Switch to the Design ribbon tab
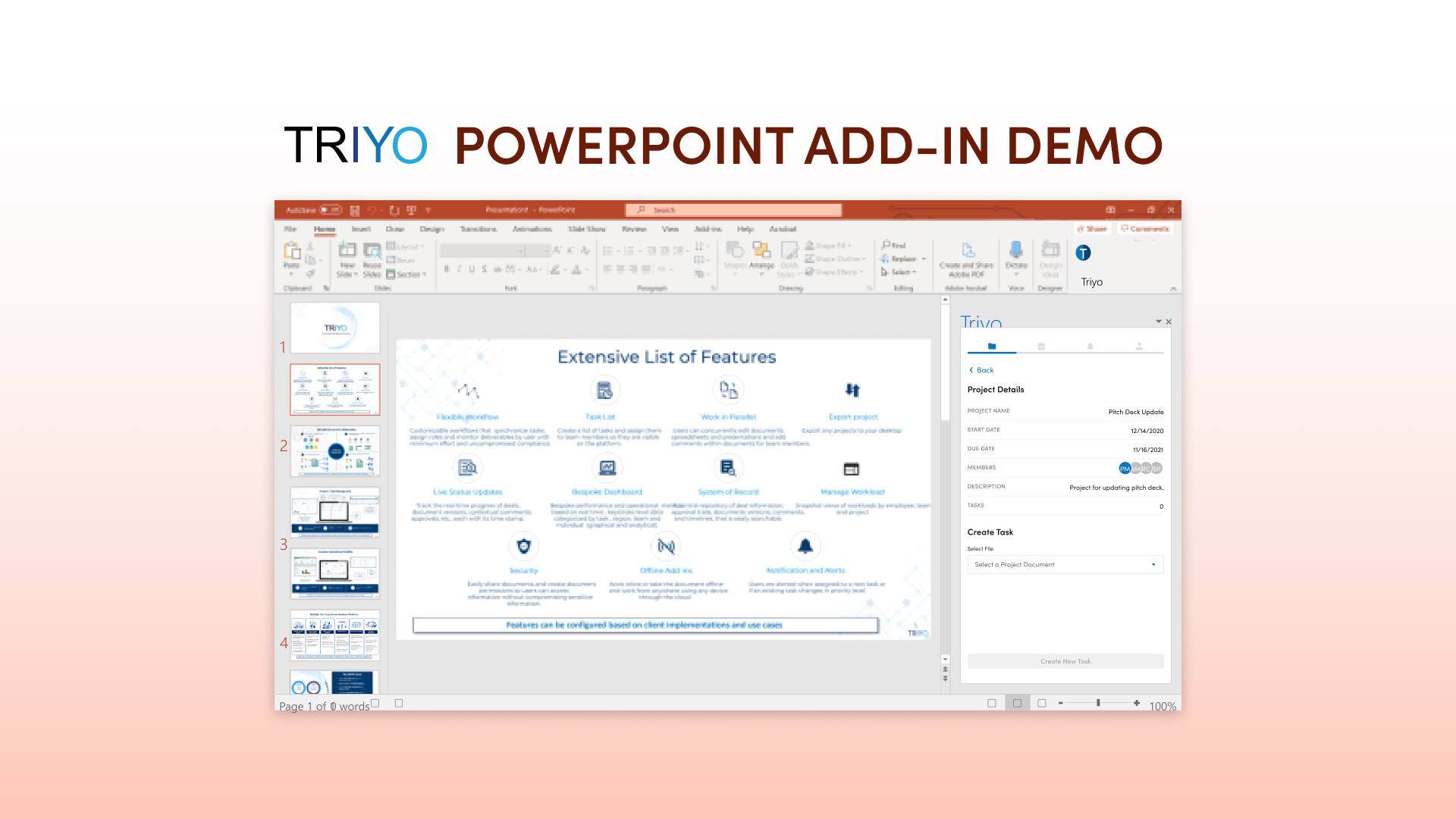 point(431,229)
